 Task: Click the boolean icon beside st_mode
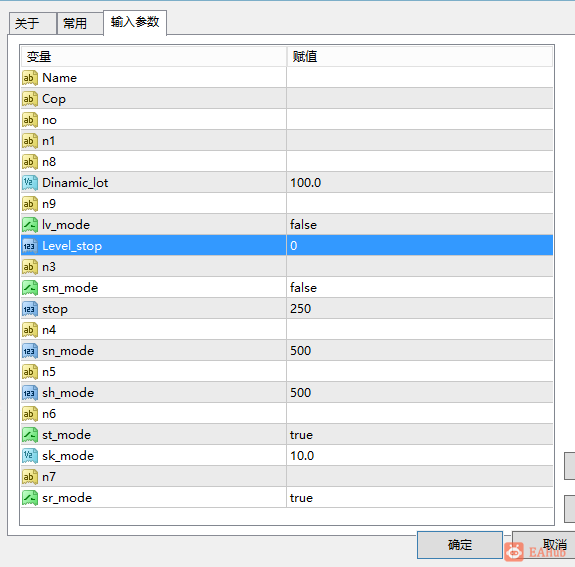click(x=30, y=435)
